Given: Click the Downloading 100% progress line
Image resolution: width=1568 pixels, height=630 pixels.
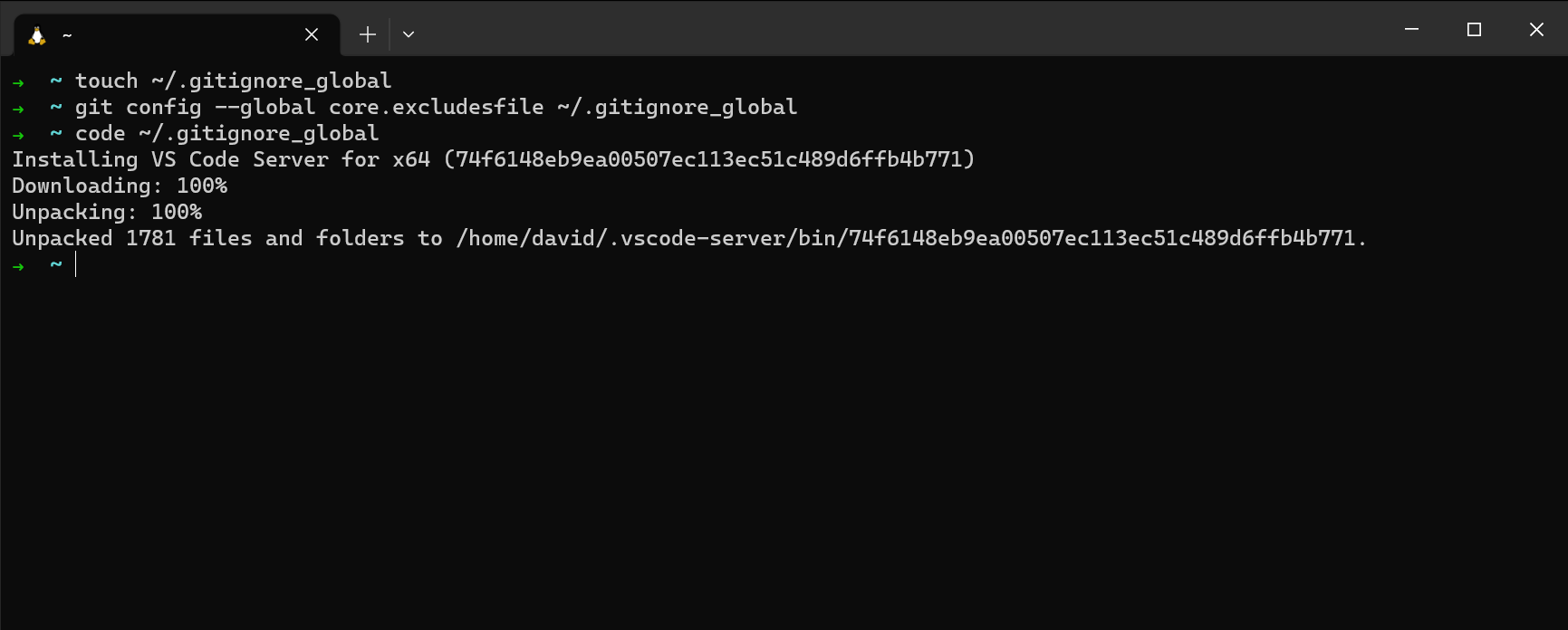Looking at the screenshot, I should click(x=119, y=186).
